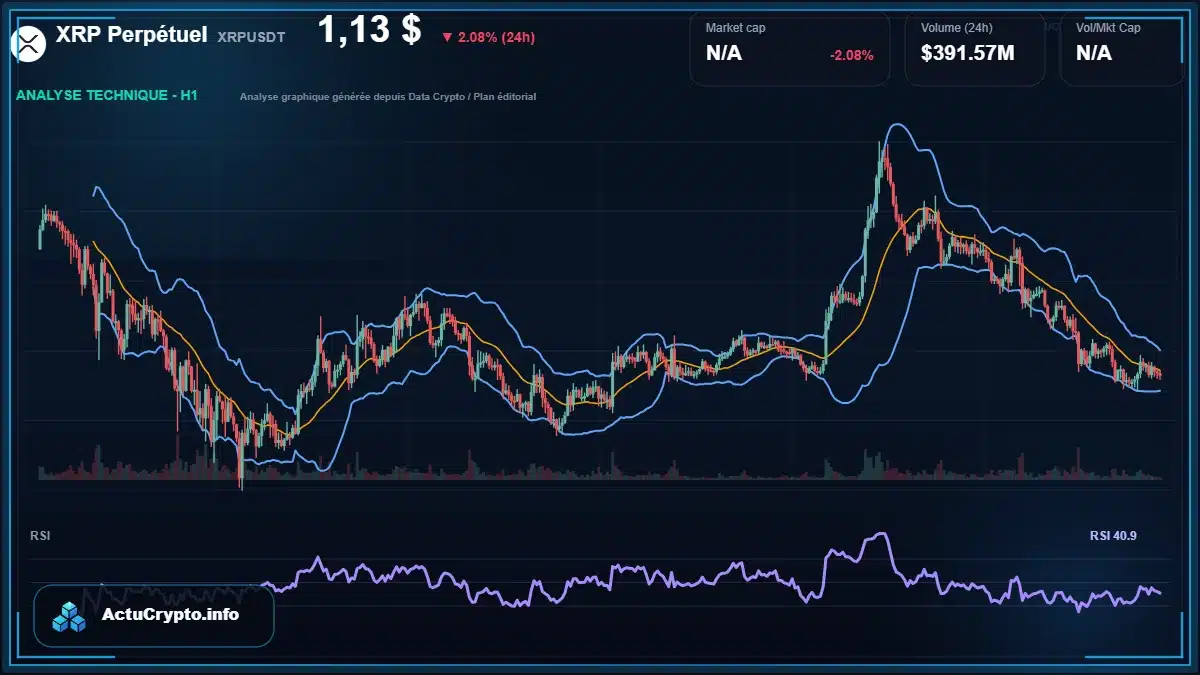Open the Volume (24h) card

[975, 47]
